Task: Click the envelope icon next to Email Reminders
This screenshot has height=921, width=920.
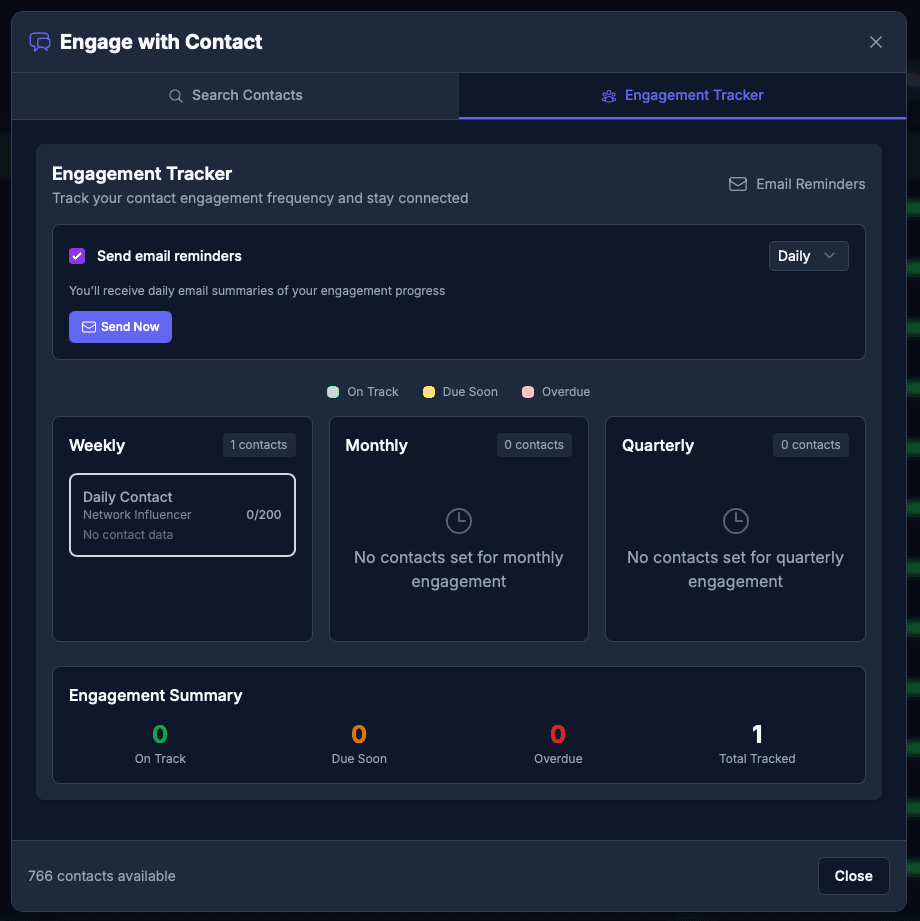Action: [x=738, y=184]
